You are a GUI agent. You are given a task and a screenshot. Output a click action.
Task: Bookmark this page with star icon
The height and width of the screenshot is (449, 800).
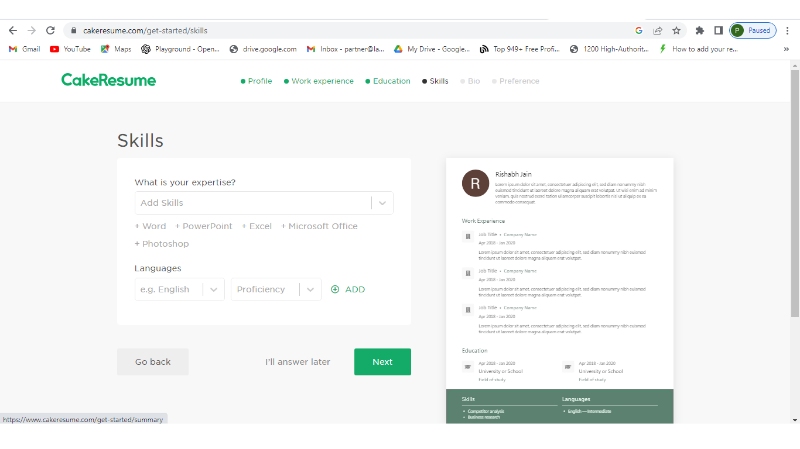[676, 31]
